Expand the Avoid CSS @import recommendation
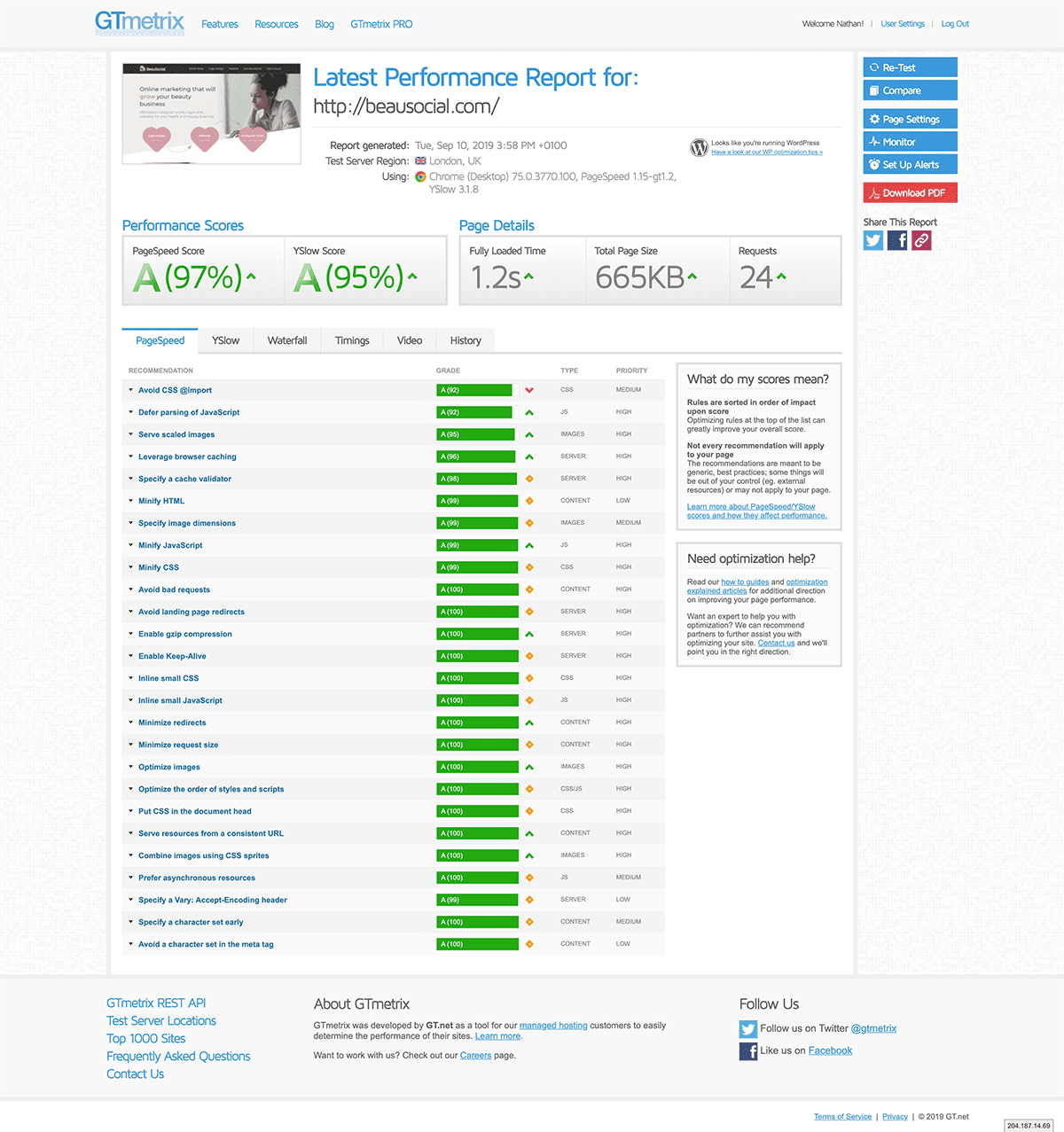This screenshot has width=1064, height=1132. click(175, 390)
